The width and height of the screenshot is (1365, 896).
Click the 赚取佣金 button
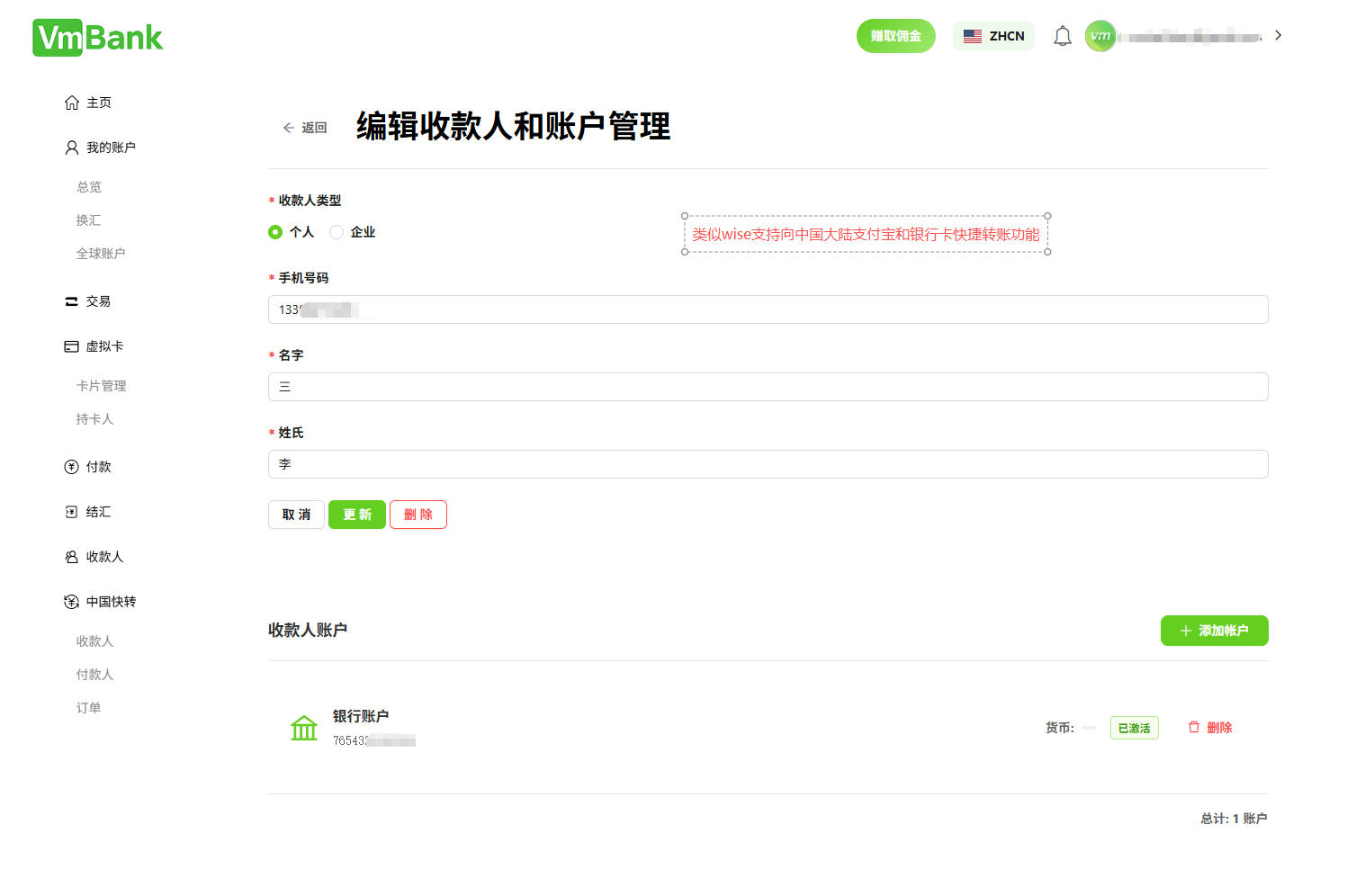click(895, 36)
